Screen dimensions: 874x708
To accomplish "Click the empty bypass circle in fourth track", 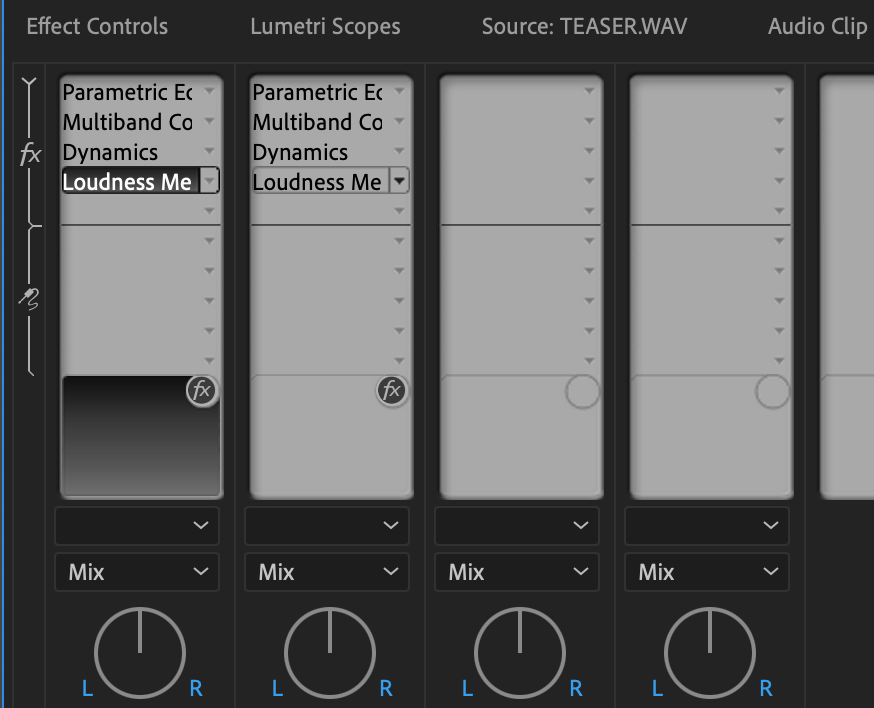I will click(x=772, y=391).
